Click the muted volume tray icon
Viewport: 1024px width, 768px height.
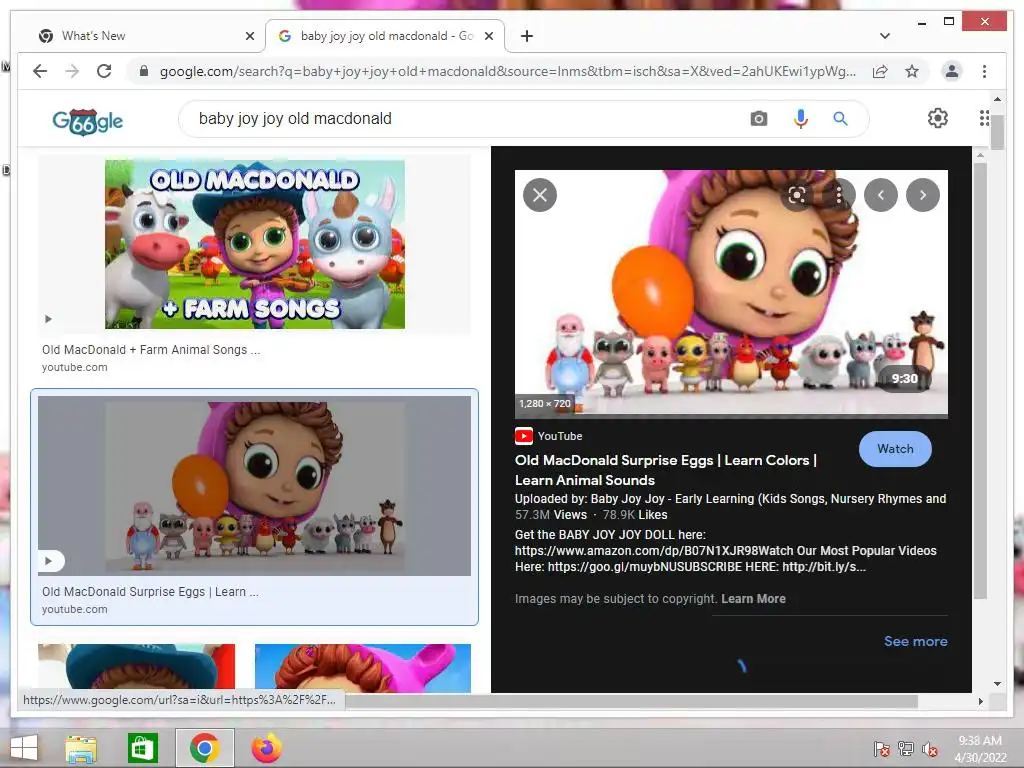point(929,748)
